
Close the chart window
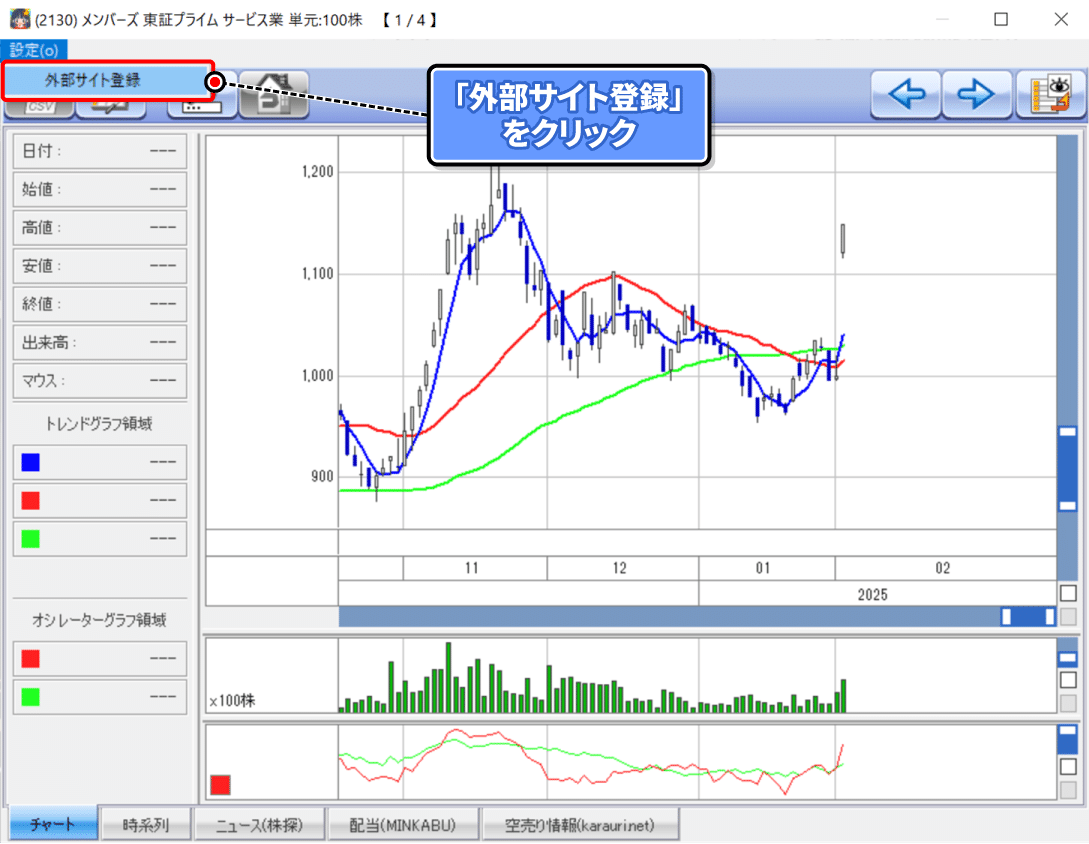click(1061, 19)
